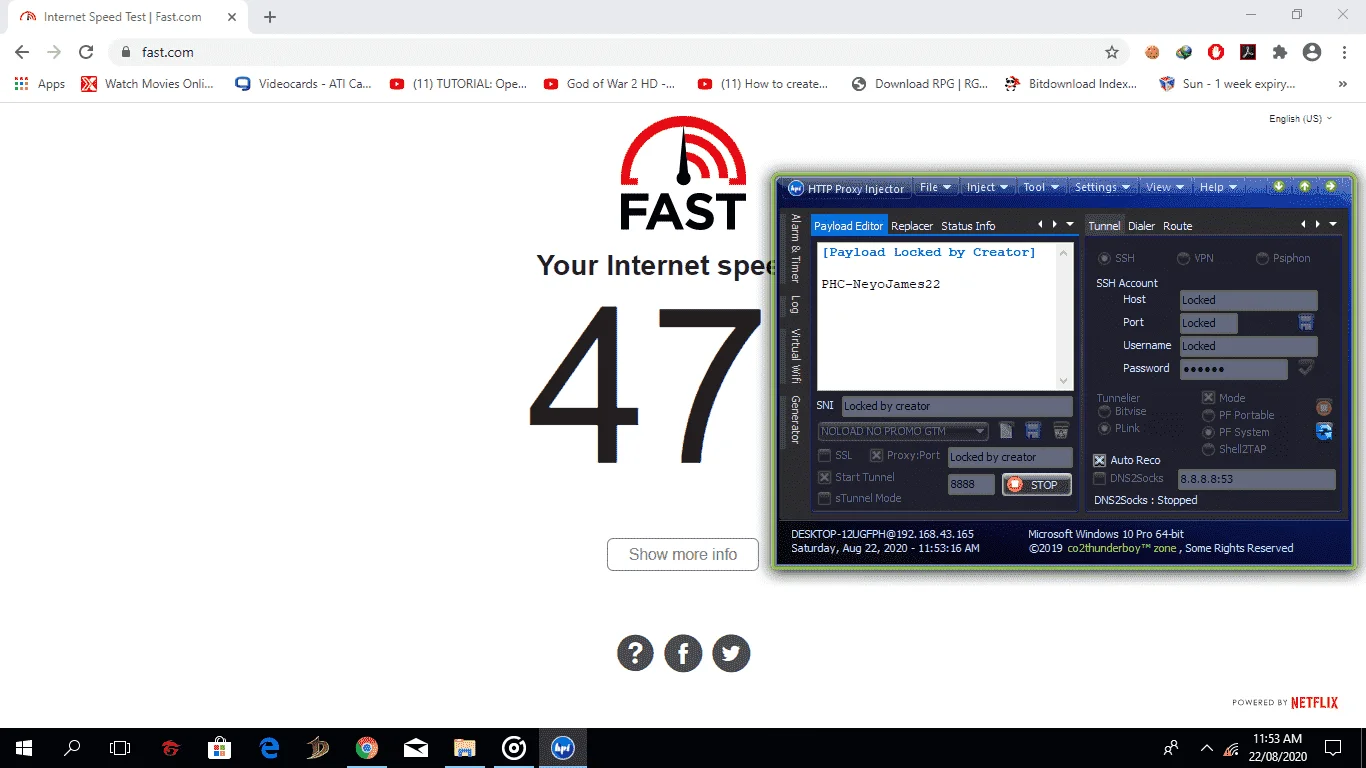Click the page icon next to NOLOAD NO PROMO GTM
Viewport: 1366px width, 768px height.
[1007, 431]
